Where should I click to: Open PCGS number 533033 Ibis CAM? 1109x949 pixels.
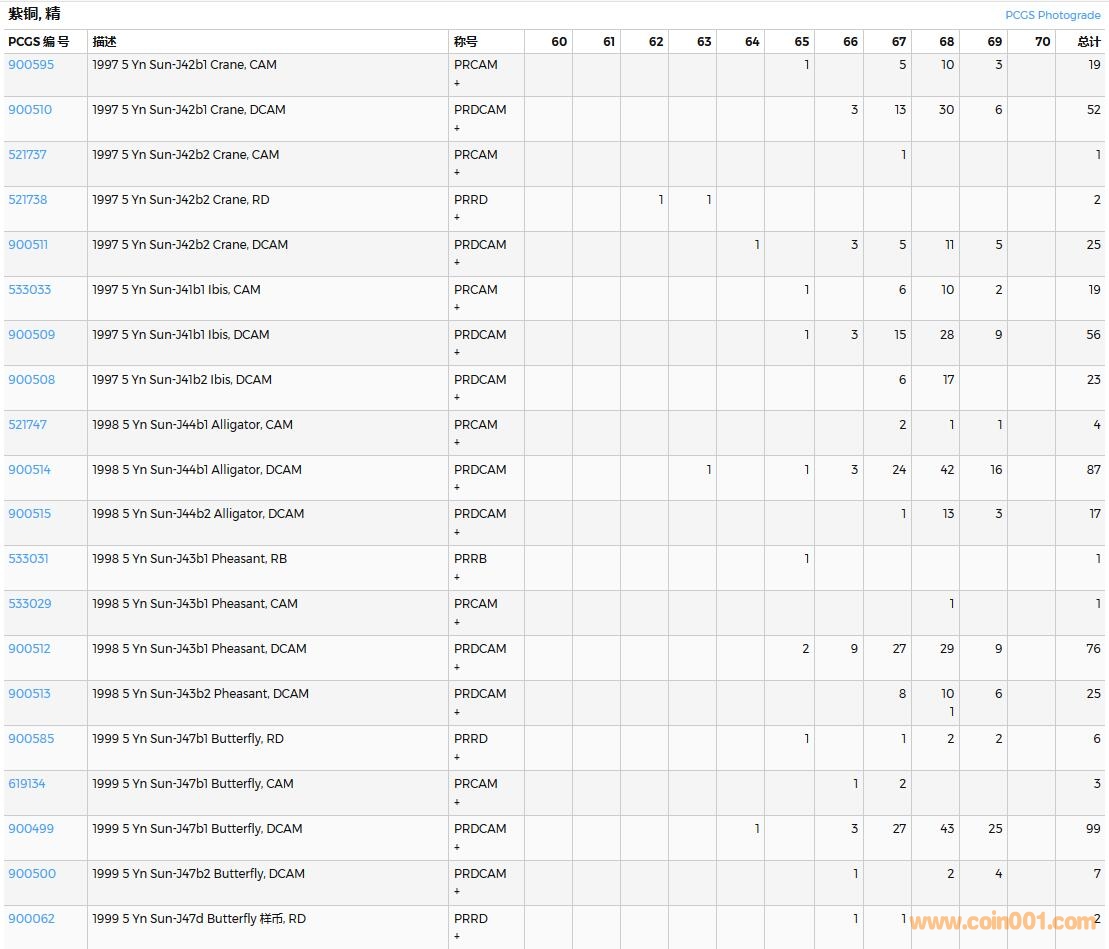tap(30, 290)
